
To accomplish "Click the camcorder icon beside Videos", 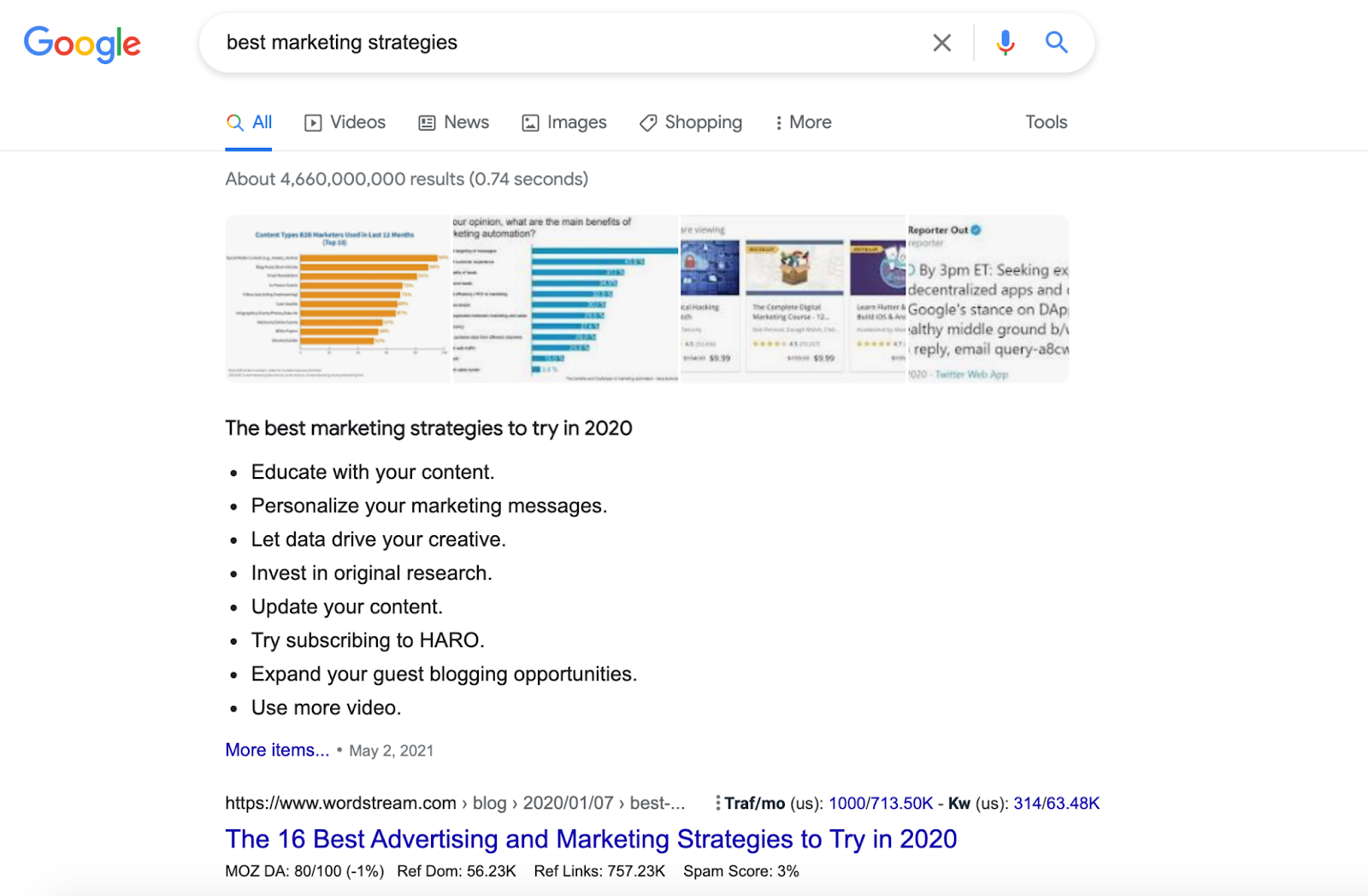I will coord(313,122).
